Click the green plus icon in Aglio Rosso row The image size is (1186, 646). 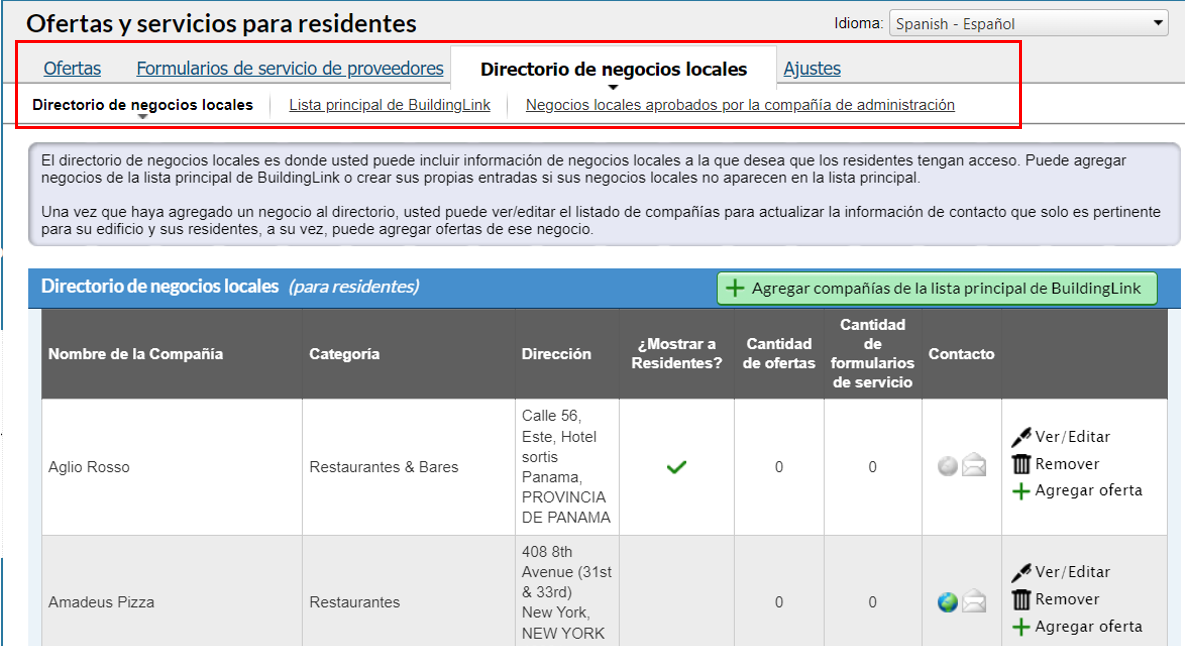(x=1021, y=491)
